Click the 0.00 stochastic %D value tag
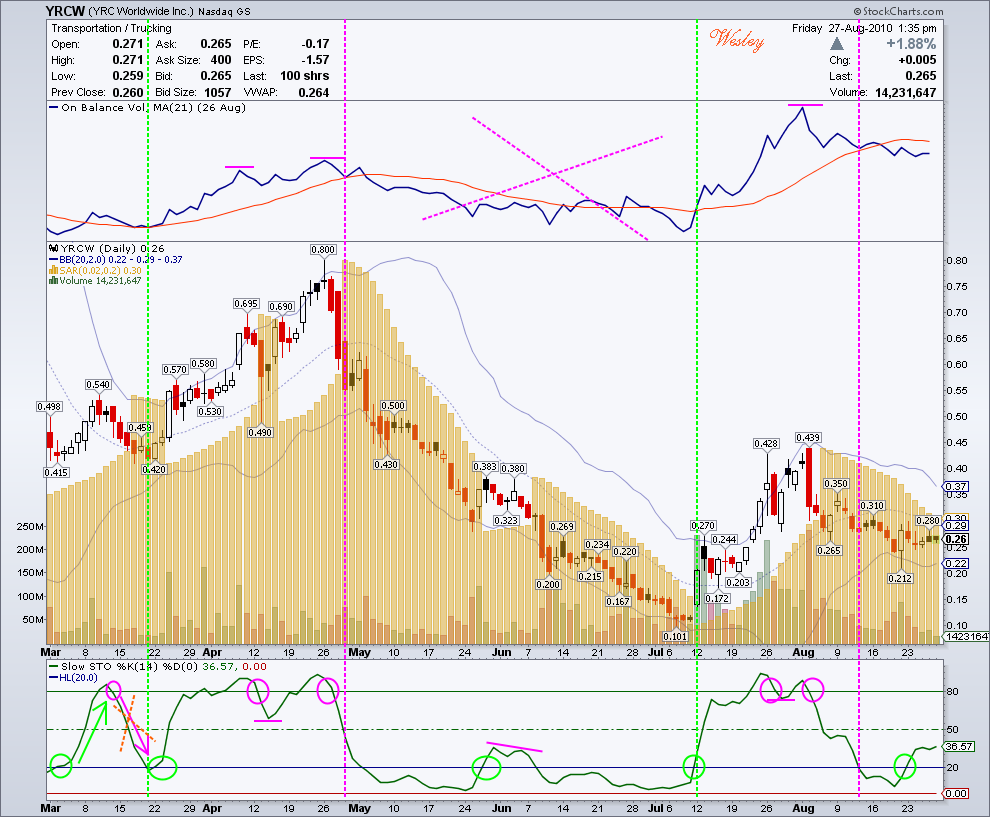 click(957, 793)
